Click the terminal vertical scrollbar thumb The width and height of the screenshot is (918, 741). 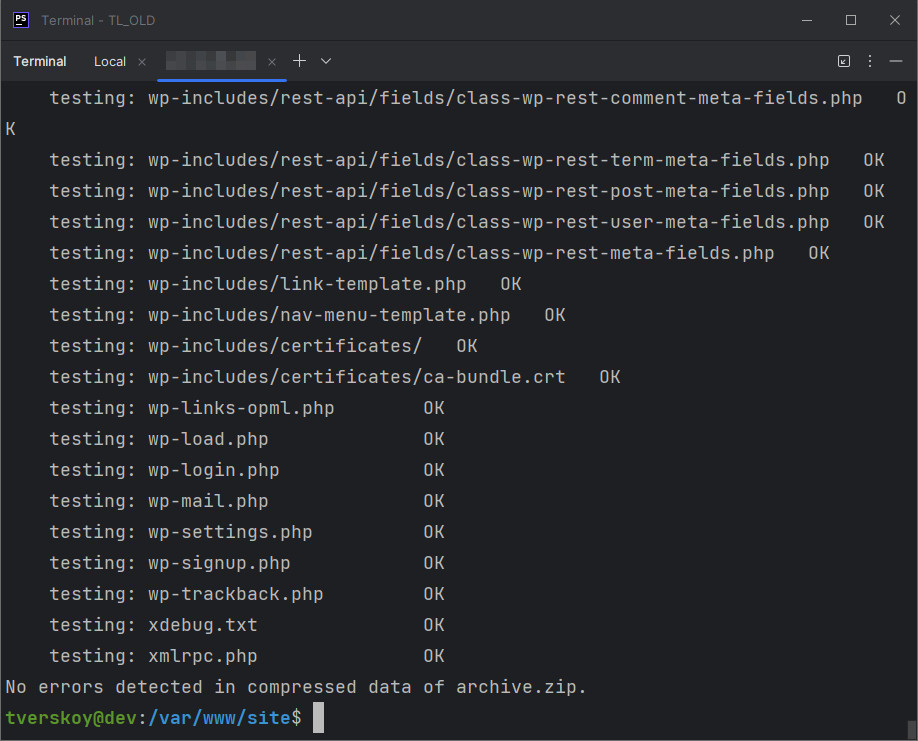pos(912,730)
